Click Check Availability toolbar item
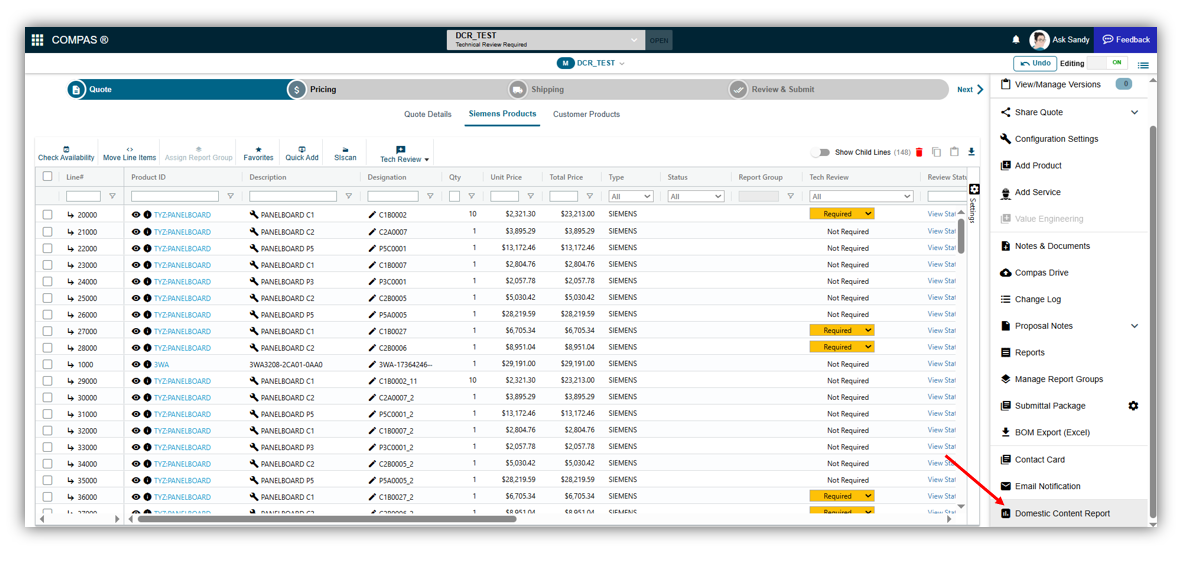The image size is (1194, 561). click(66, 154)
